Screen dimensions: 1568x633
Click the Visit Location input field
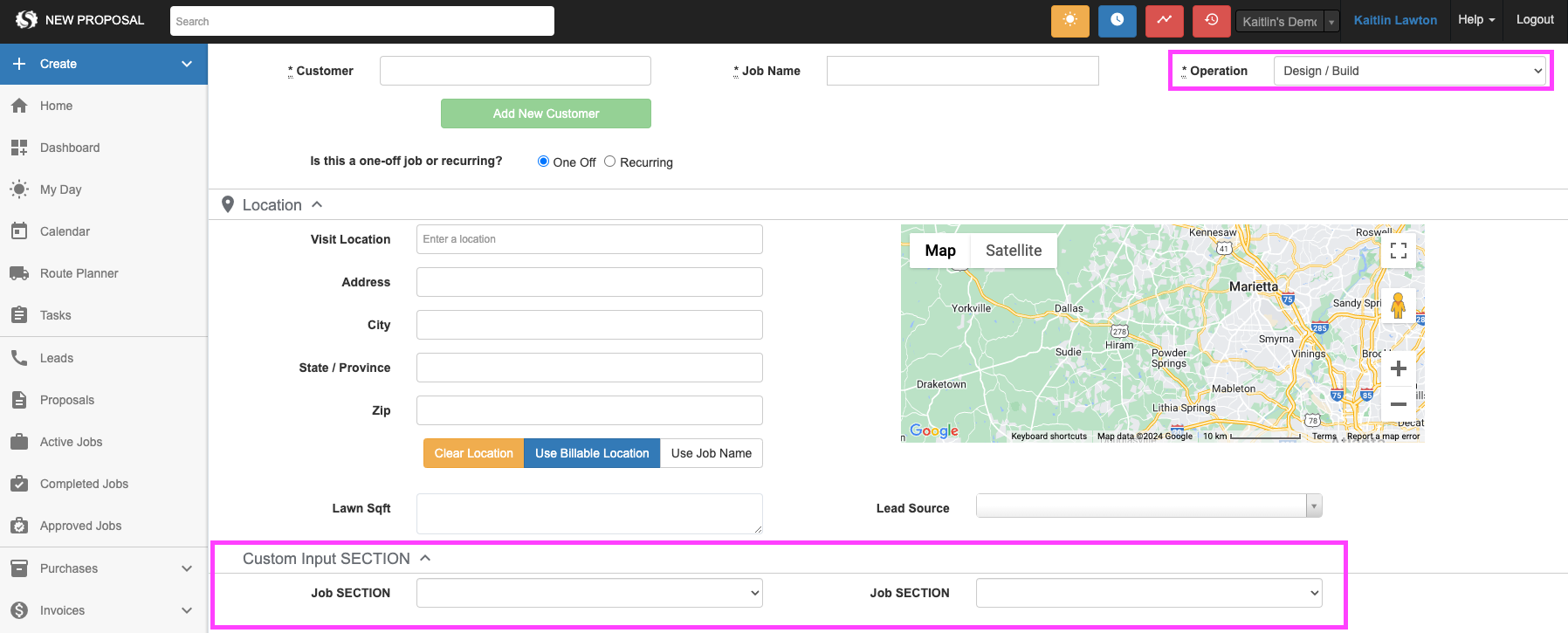click(x=588, y=239)
